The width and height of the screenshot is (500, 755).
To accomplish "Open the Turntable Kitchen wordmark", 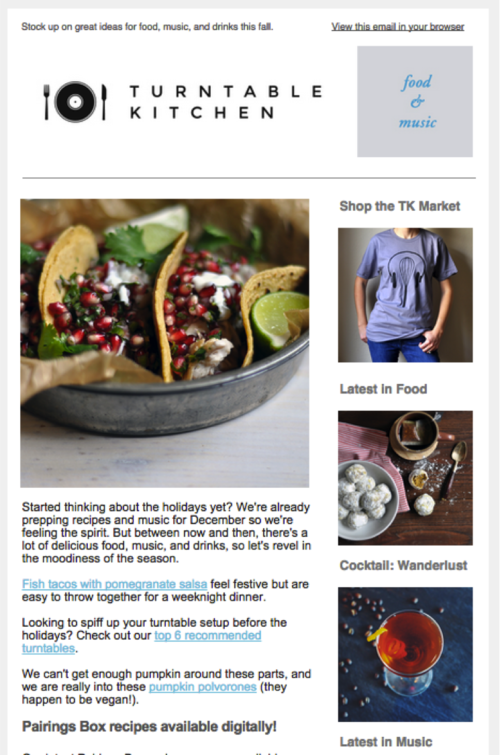I will (226, 102).
